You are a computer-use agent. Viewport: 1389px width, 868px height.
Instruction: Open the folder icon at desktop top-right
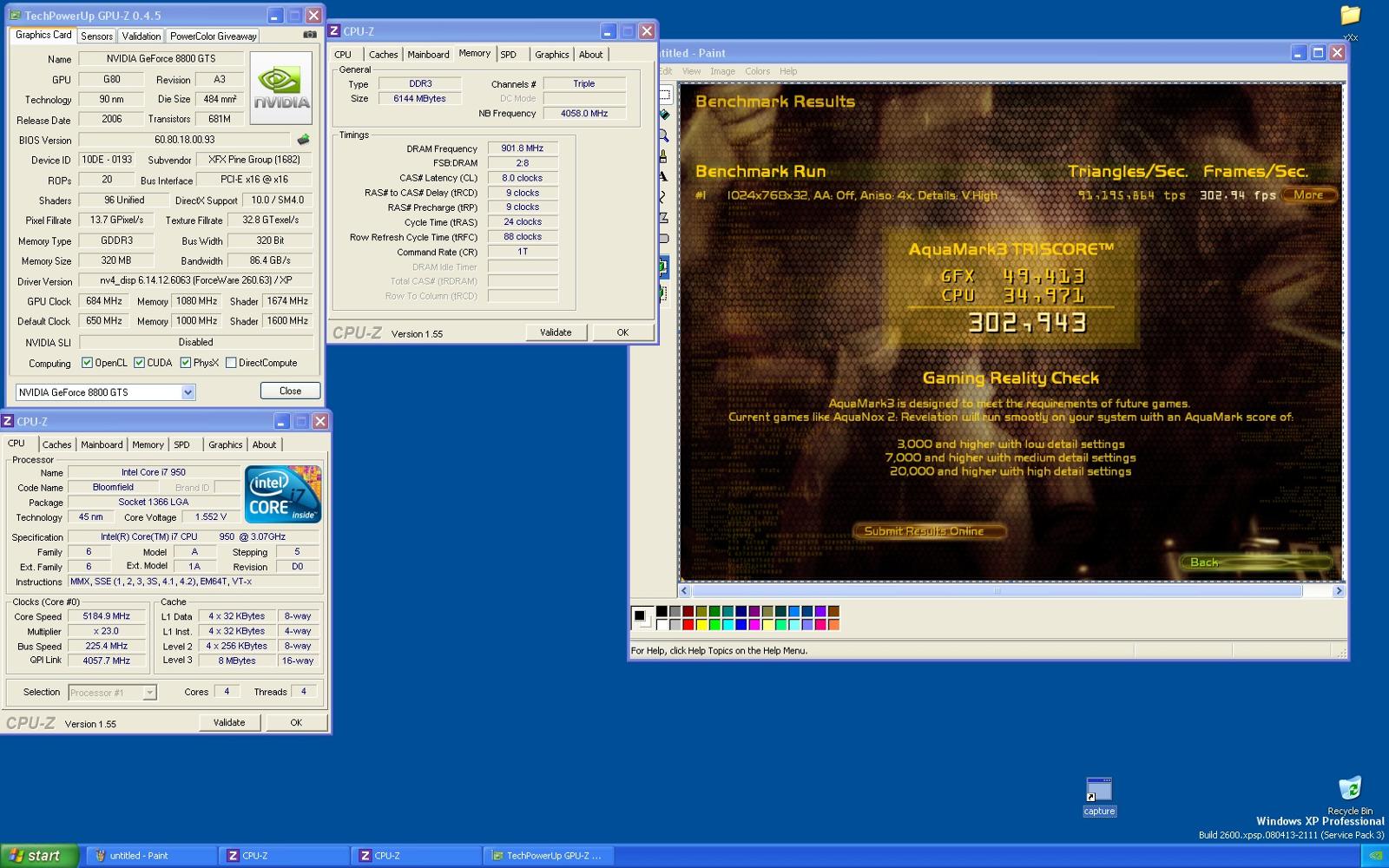(x=1350, y=16)
